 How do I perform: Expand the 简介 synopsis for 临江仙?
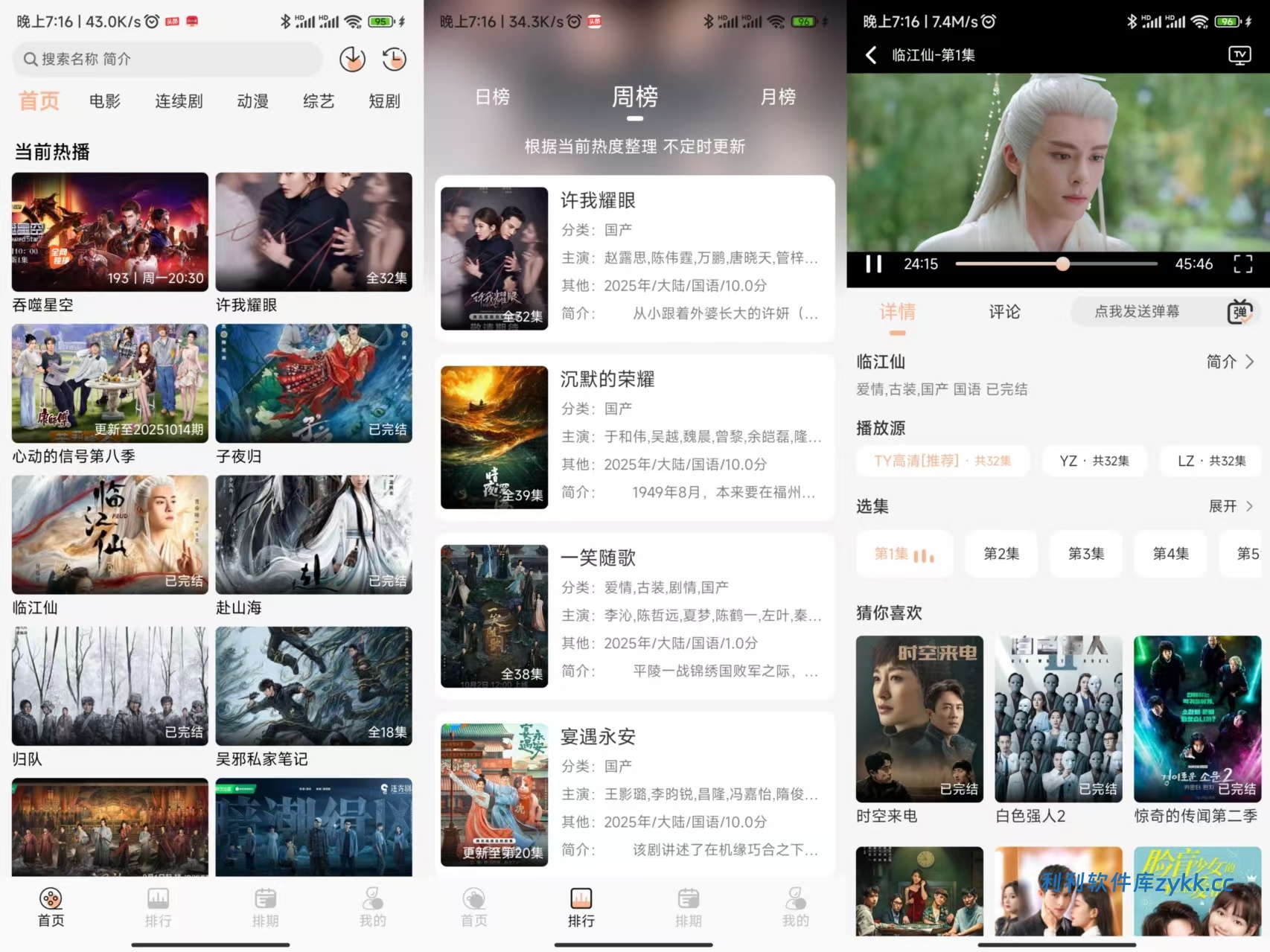pos(1230,362)
